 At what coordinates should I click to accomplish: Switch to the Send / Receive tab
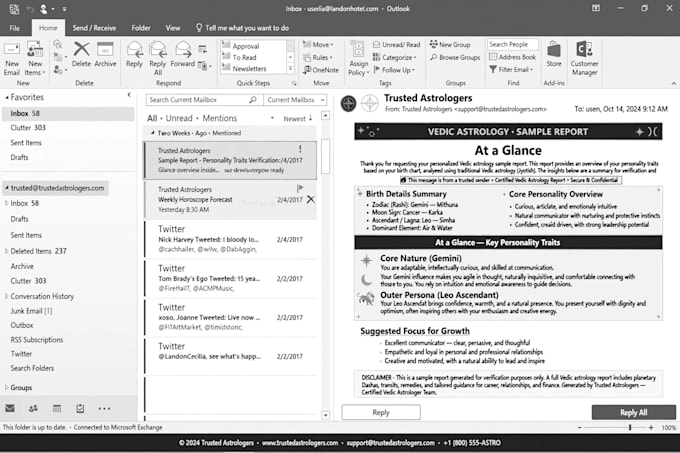tap(94, 28)
